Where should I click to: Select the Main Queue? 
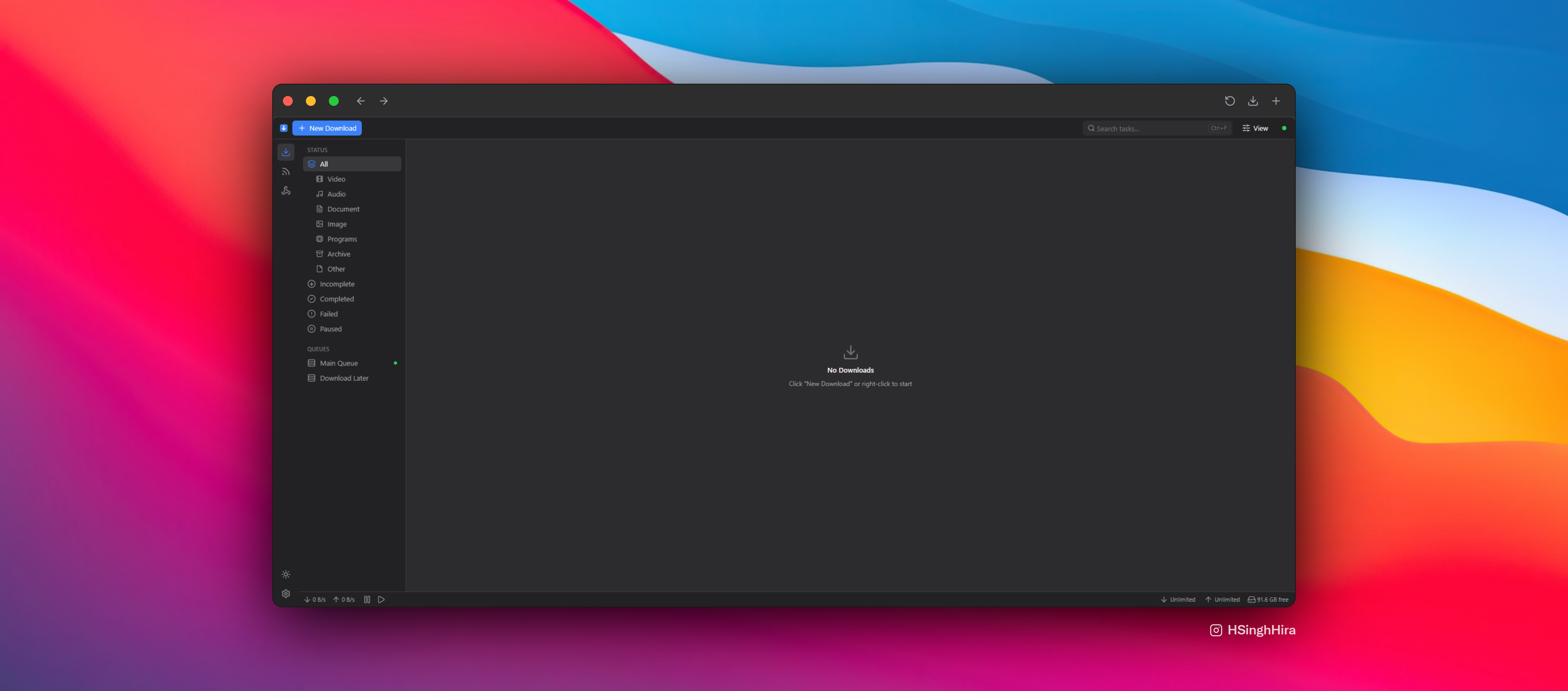352,363
